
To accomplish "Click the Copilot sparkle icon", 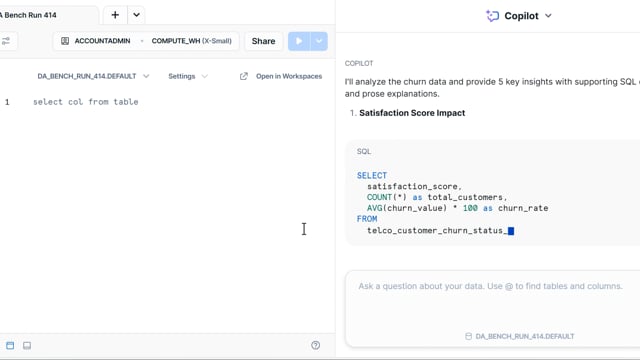I will pos(492,16).
